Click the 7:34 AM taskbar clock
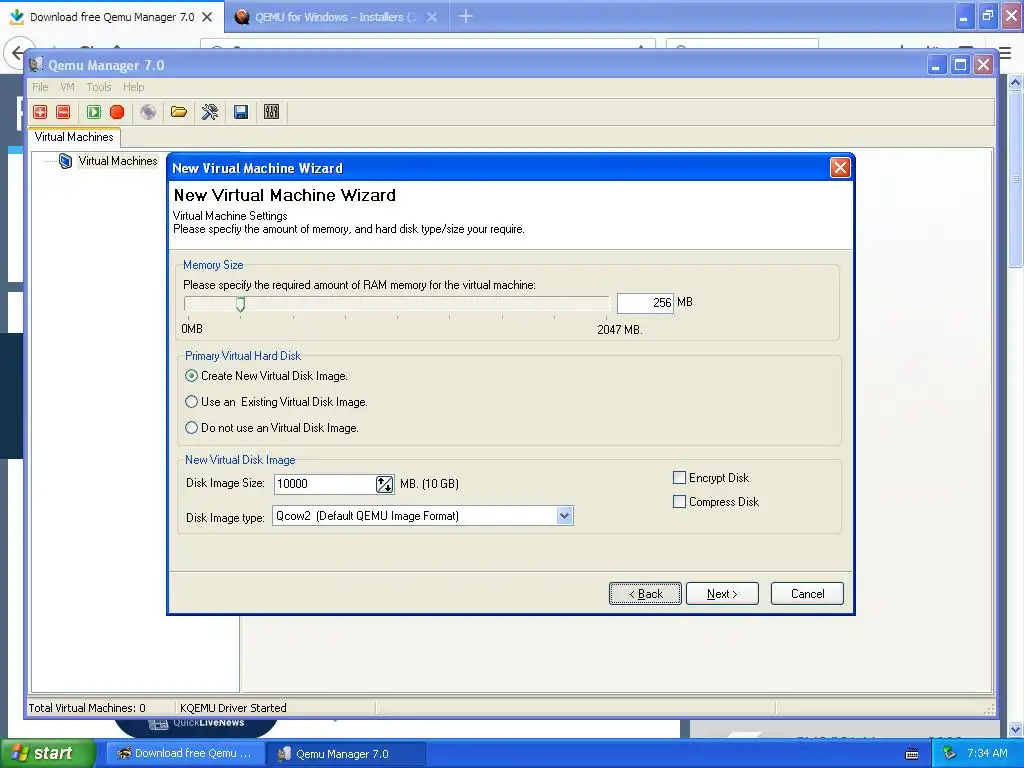The width and height of the screenshot is (1024, 768). pos(987,753)
